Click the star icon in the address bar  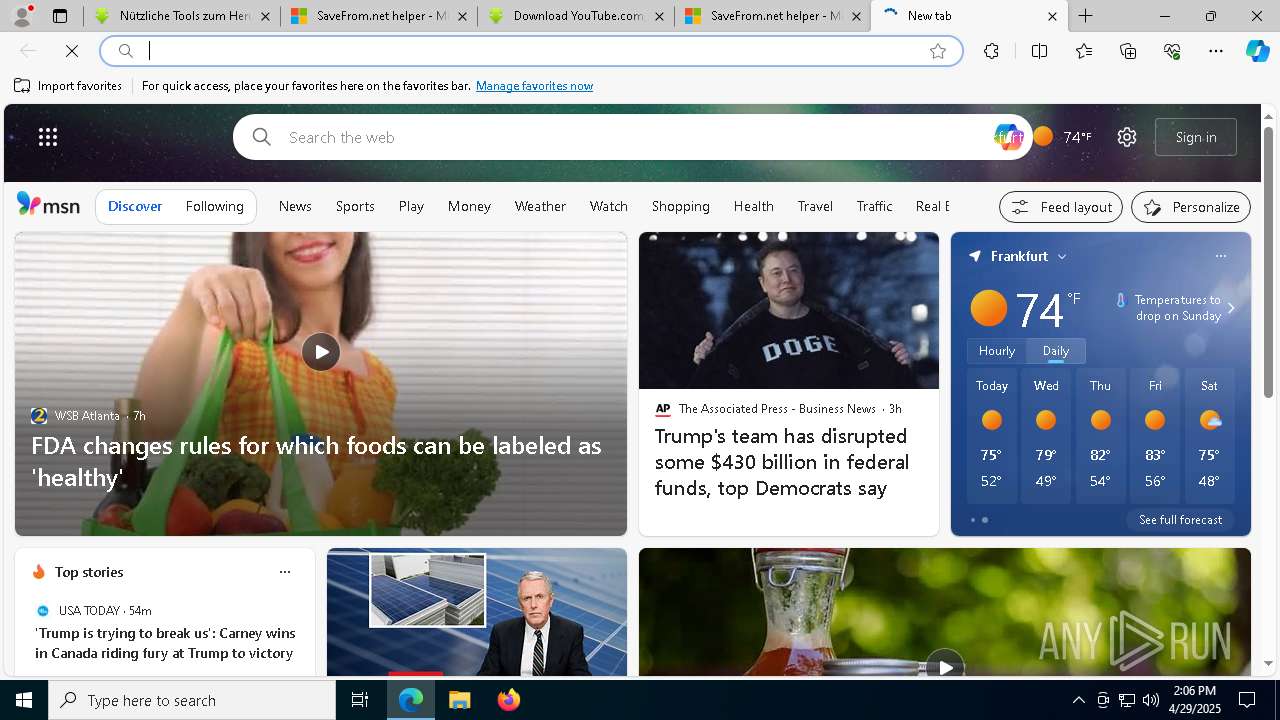click(938, 51)
